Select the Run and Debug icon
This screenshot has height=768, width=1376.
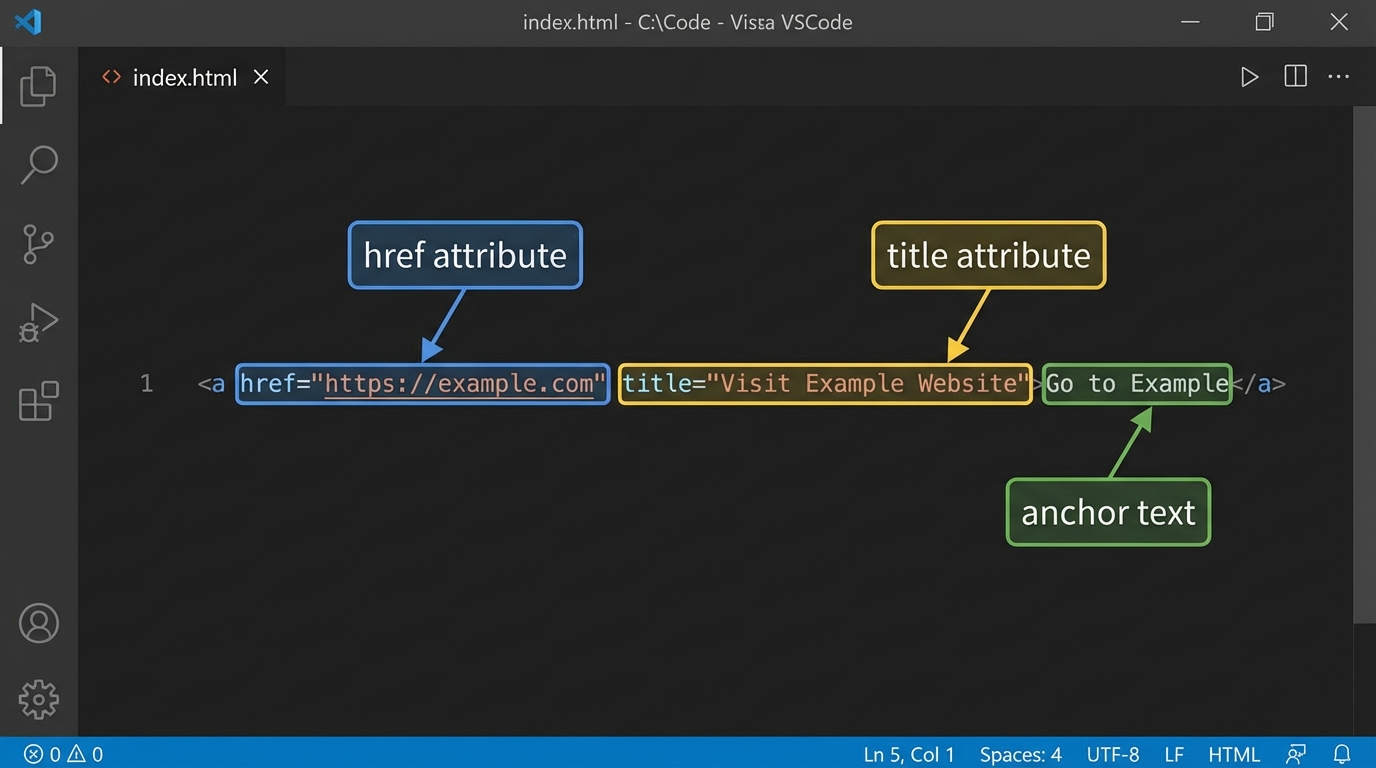coord(38,322)
